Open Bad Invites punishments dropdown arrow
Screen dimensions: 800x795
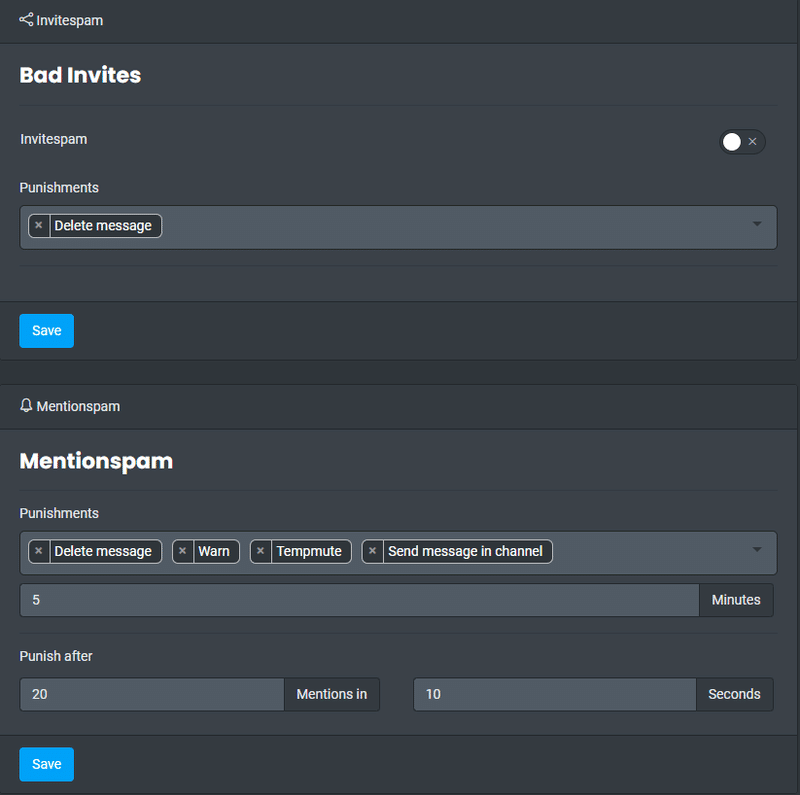click(x=757, y=224)
